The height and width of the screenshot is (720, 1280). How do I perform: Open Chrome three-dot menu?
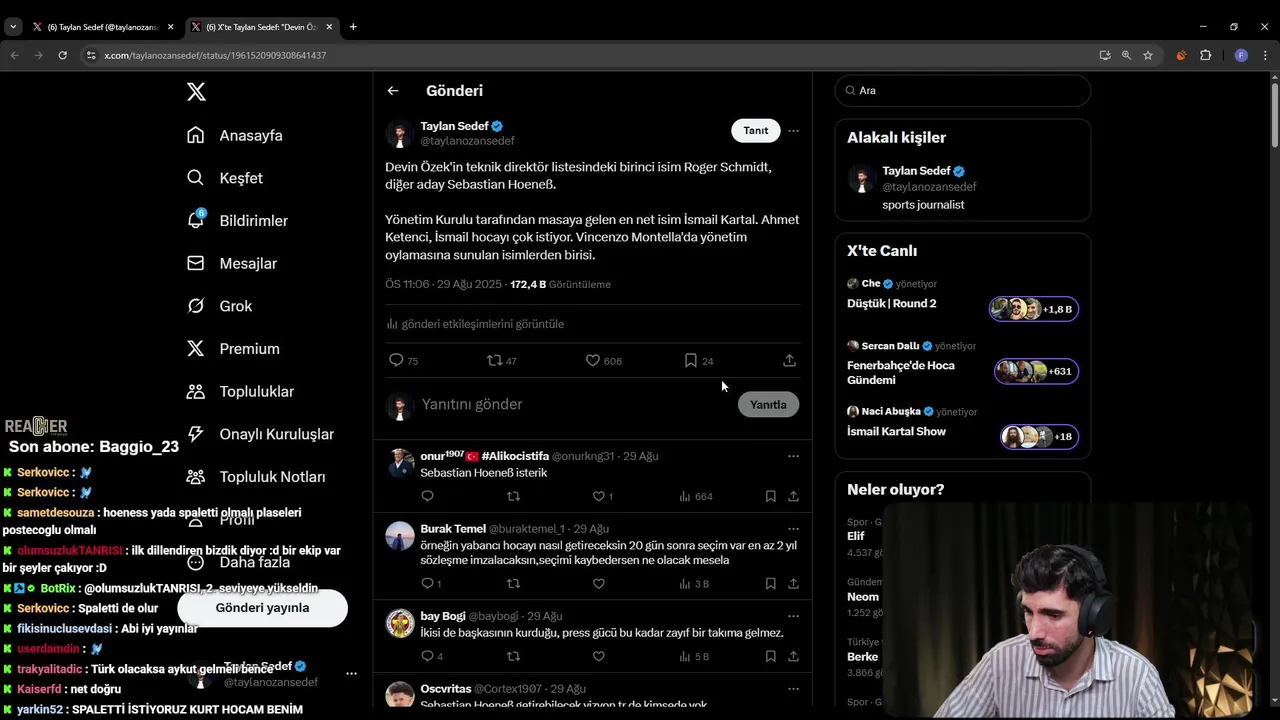tap(1264, 55)
